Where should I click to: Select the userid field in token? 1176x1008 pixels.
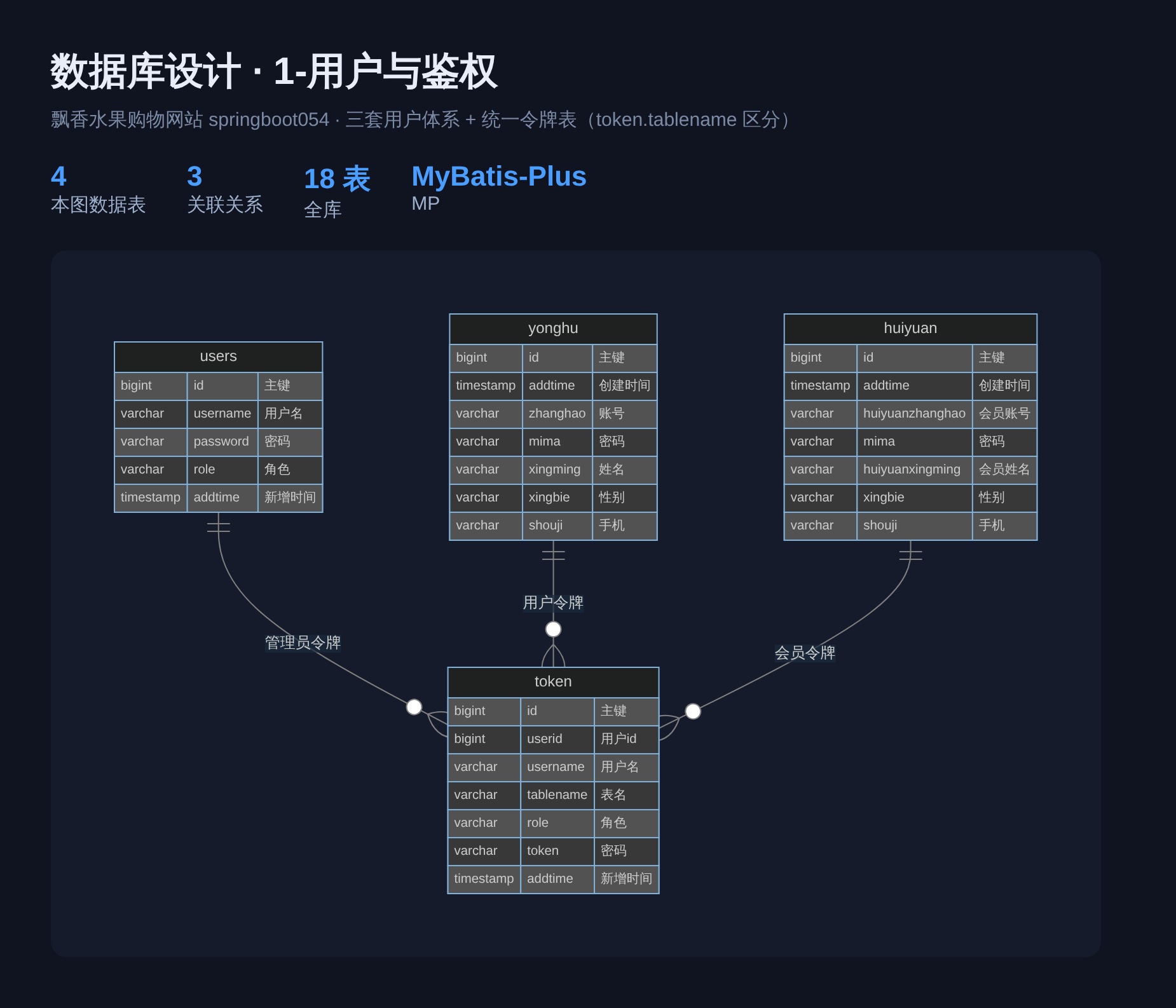click(x=557, y=739)
